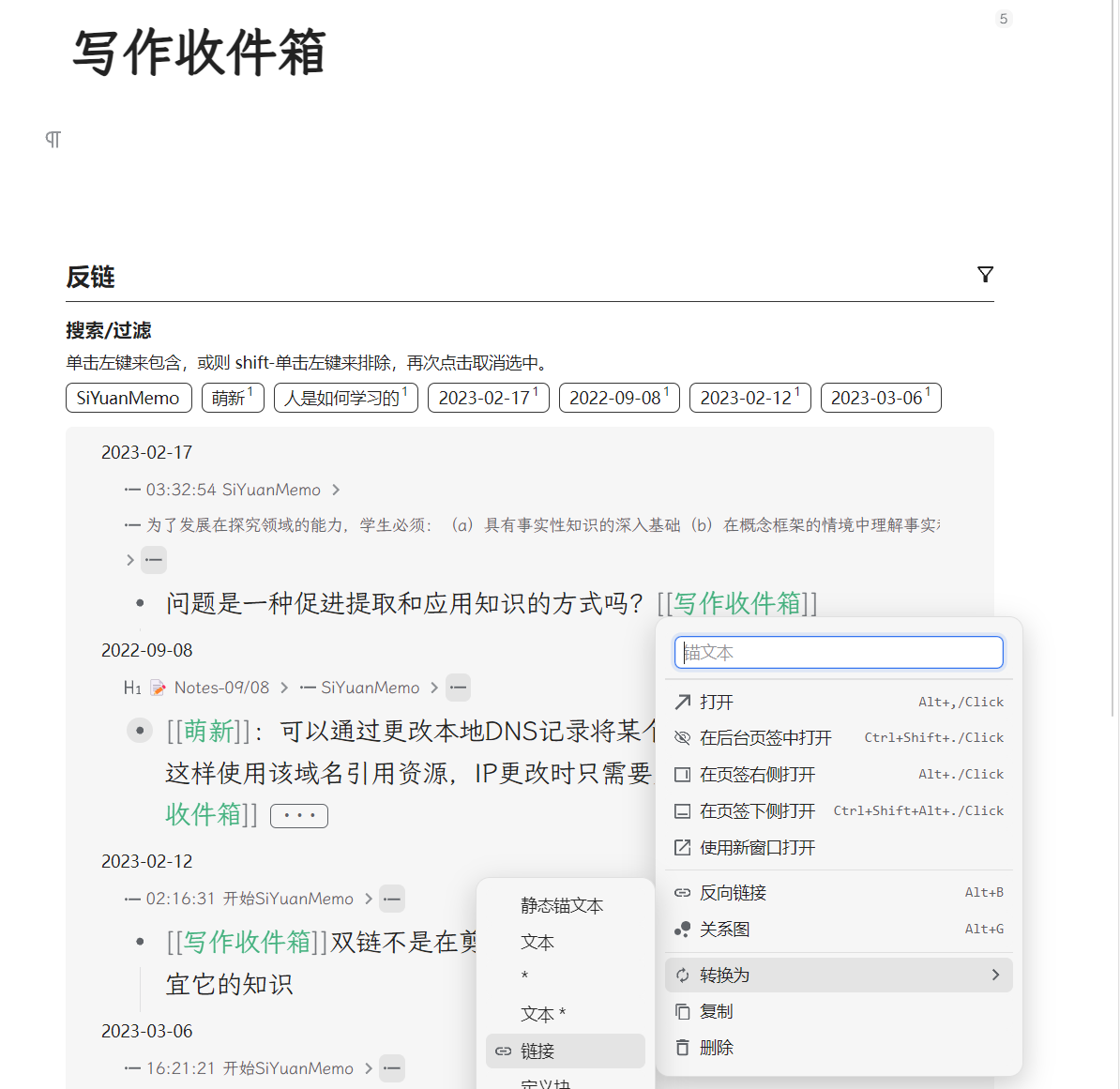Screen dimensions: 1120x1089
Task: Click the right-side vertical scrollbar
Action: click(x=1113, y=375)
